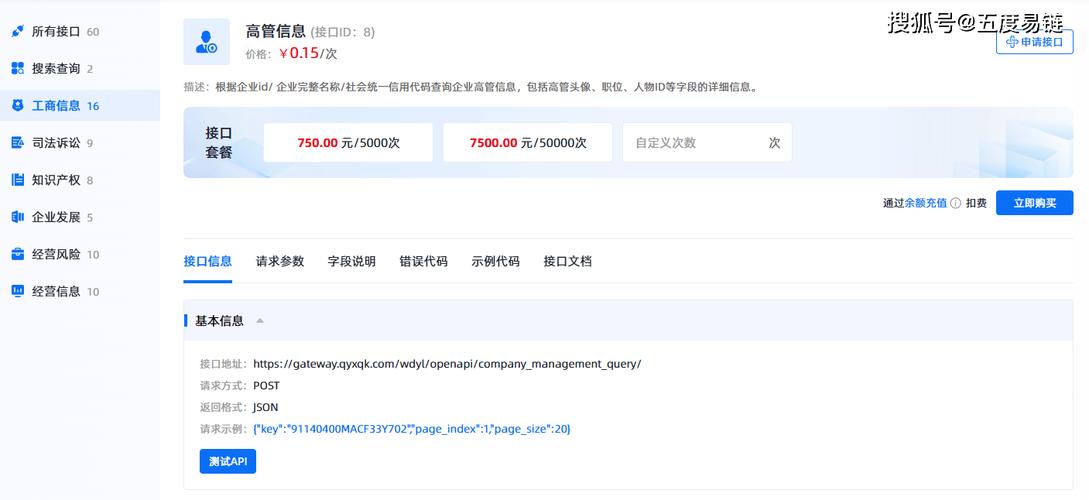Click the 知识产权 sidebar icon
This screenshot has height=500, width=1089.
18,180
